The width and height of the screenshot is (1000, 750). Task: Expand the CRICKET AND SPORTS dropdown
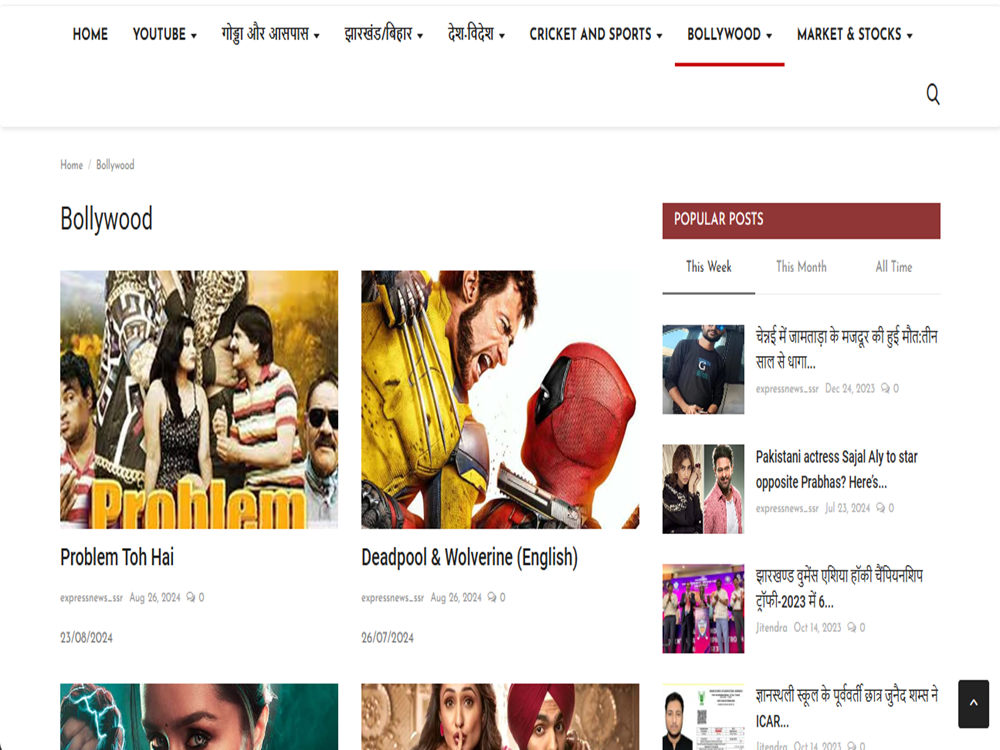point(596,34)
